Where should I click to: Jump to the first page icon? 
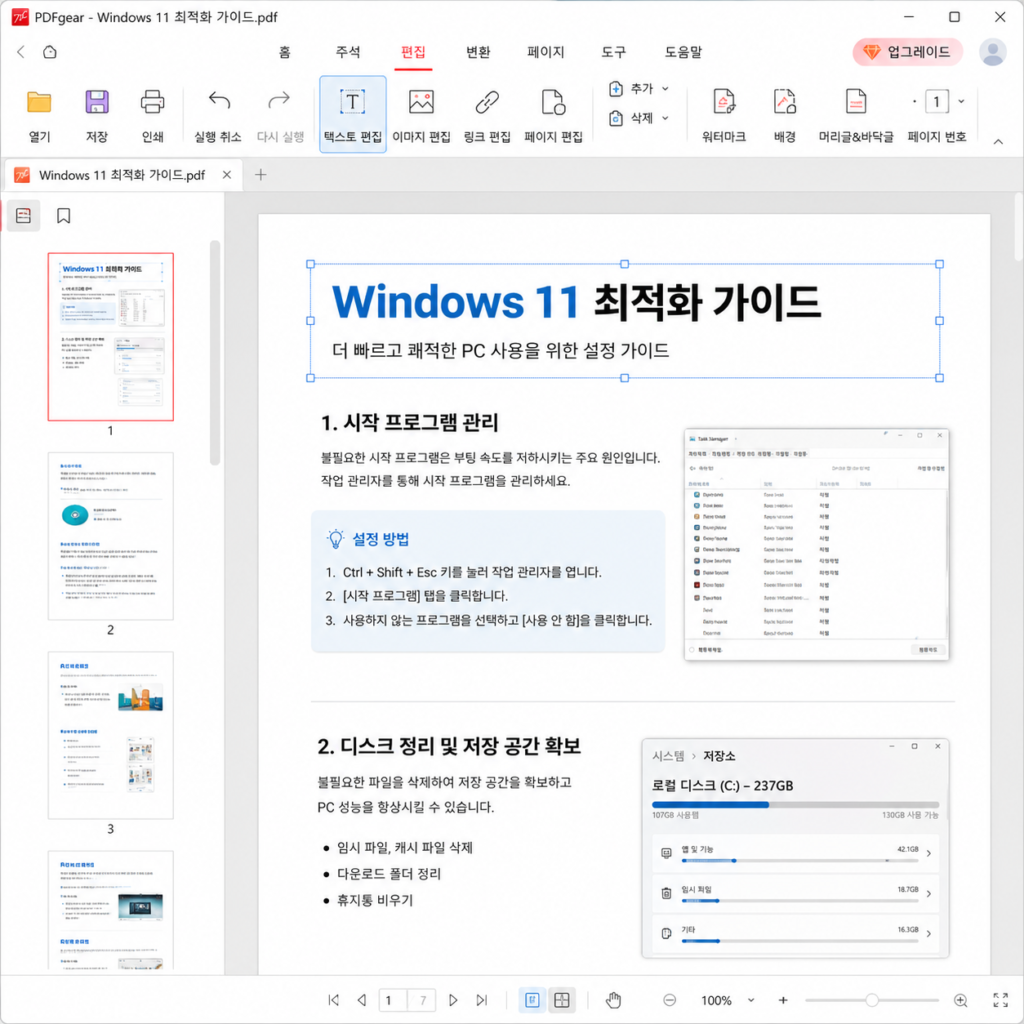pos(334,1000)
